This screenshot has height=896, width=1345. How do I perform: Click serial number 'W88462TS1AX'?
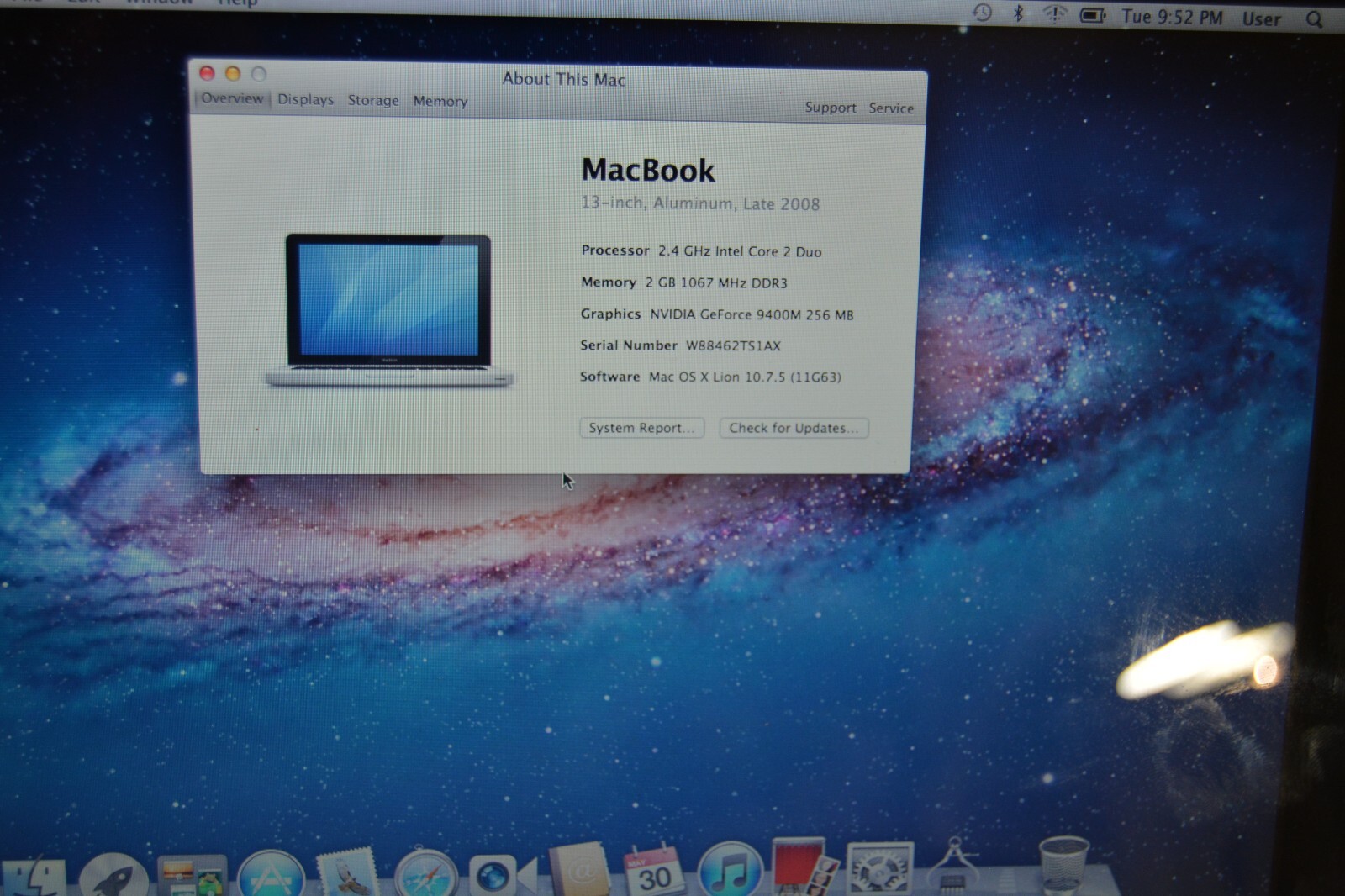734,345
